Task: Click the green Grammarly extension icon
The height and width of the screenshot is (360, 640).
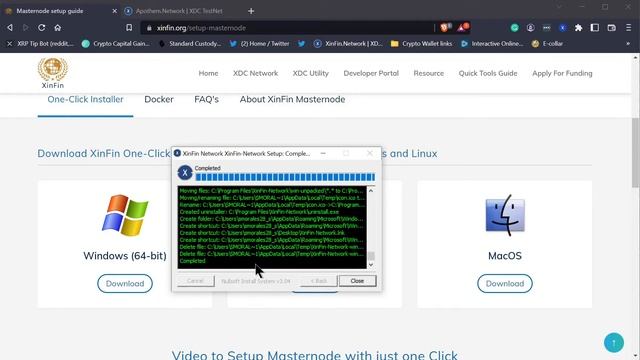Action: [x=515, y=28]
